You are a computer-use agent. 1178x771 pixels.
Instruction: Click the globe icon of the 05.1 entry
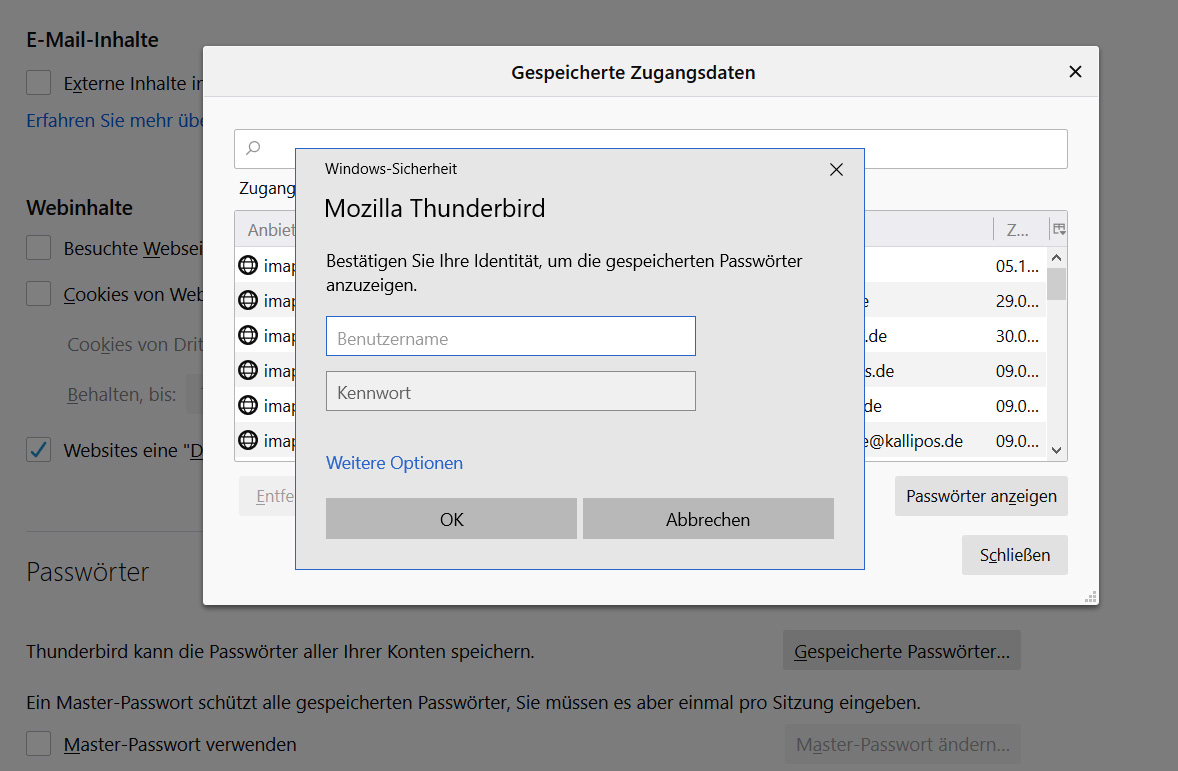(x=248, y=266)
